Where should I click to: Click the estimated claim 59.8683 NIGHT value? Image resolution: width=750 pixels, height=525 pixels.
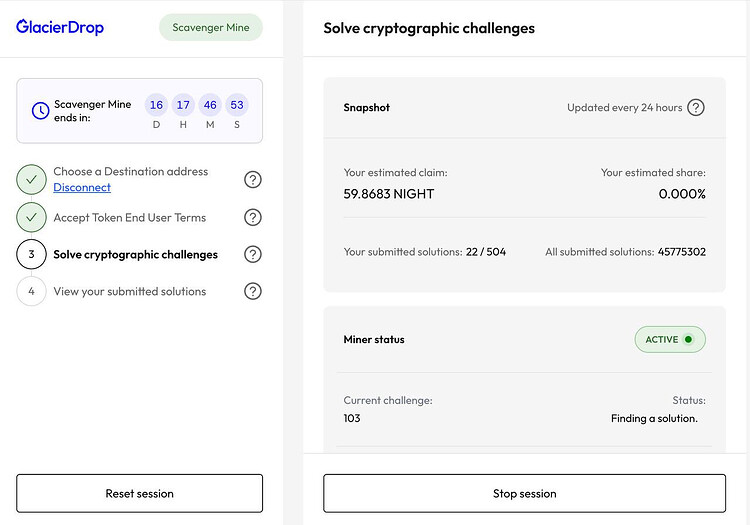[389, 194]
